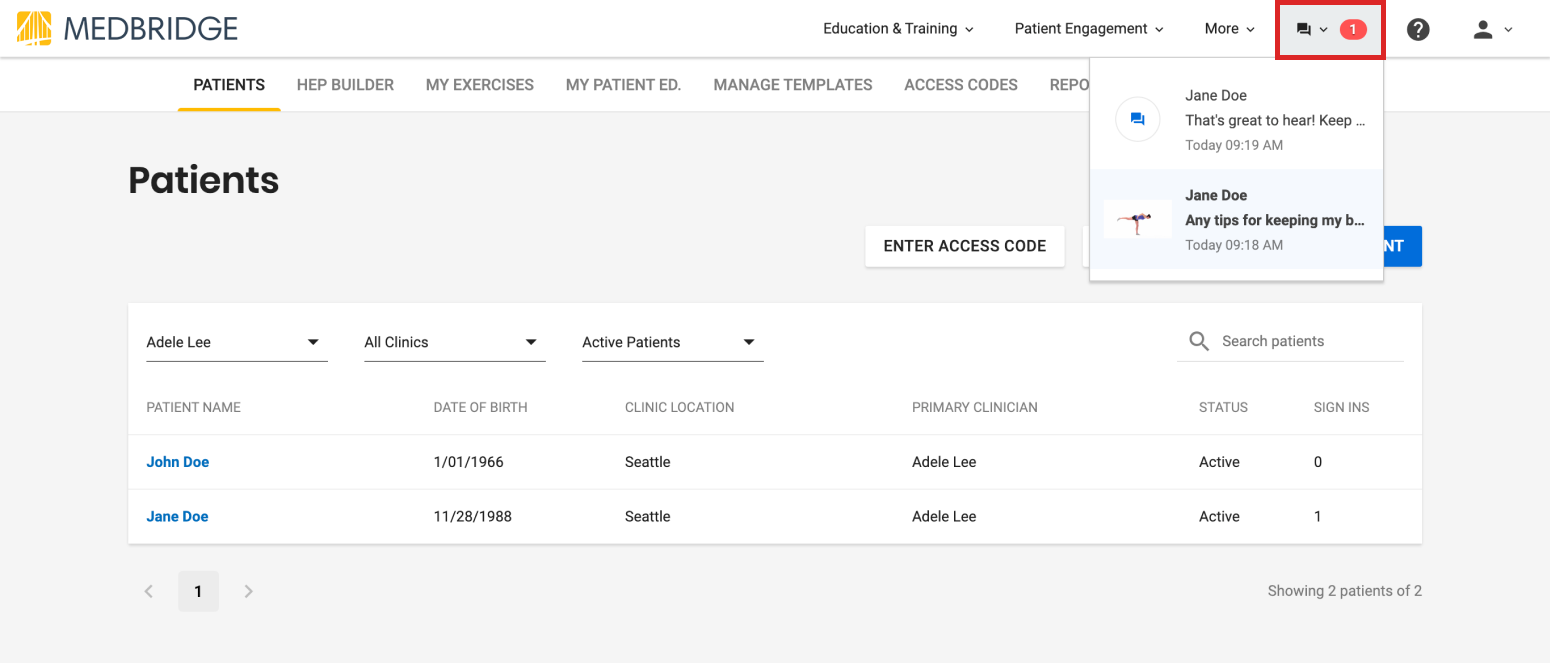1550x663 pixels.
Task: Go to previous page arrow
Action: point(149,591)
